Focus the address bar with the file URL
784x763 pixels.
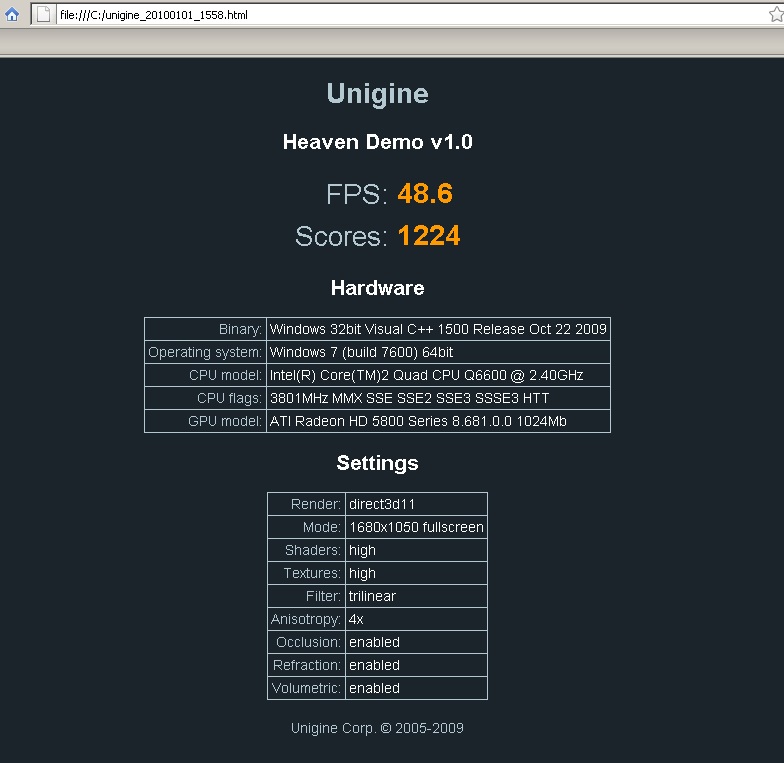(410, 15)
